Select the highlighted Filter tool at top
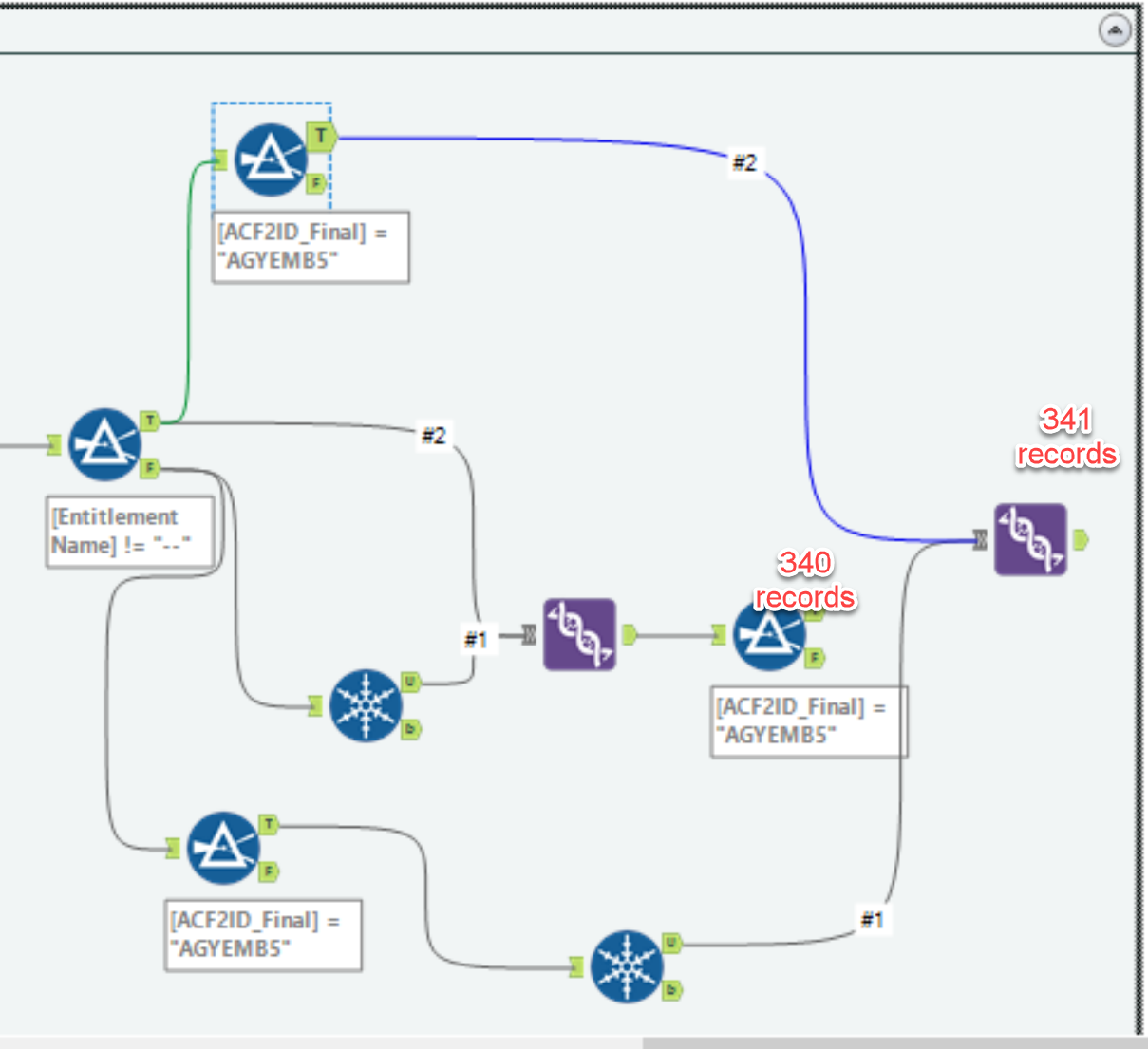The width and height of the screenshot is (1148, 1049). coord(270,159)
